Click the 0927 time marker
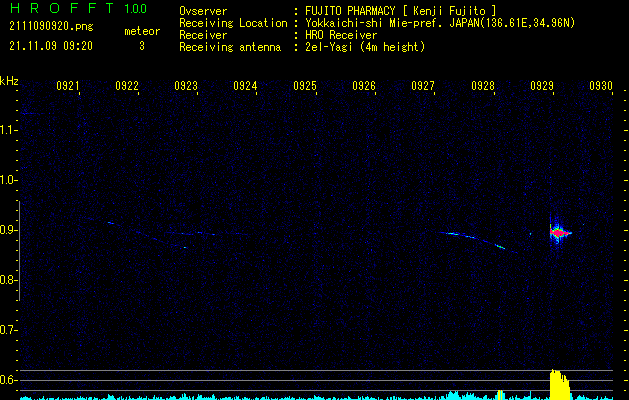 tap(423, 86)
